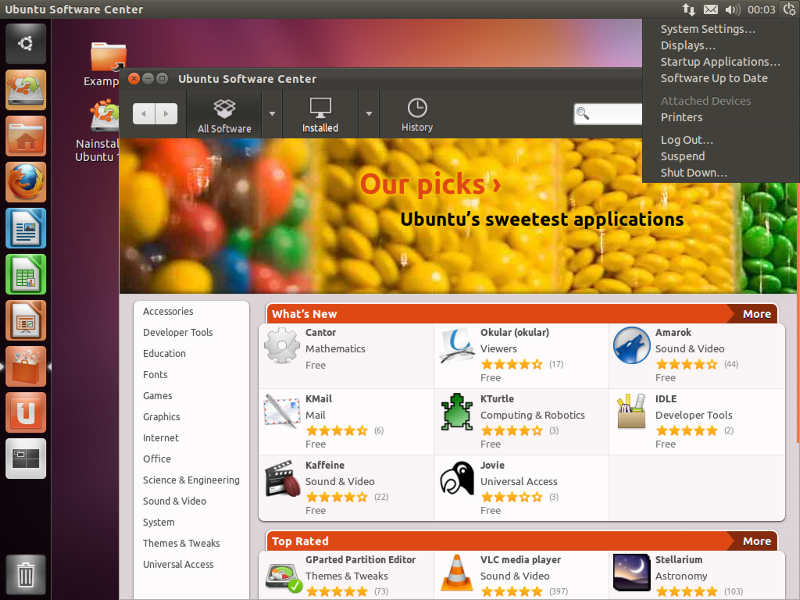Browse the Games category
800x600 pixels.
158,395
